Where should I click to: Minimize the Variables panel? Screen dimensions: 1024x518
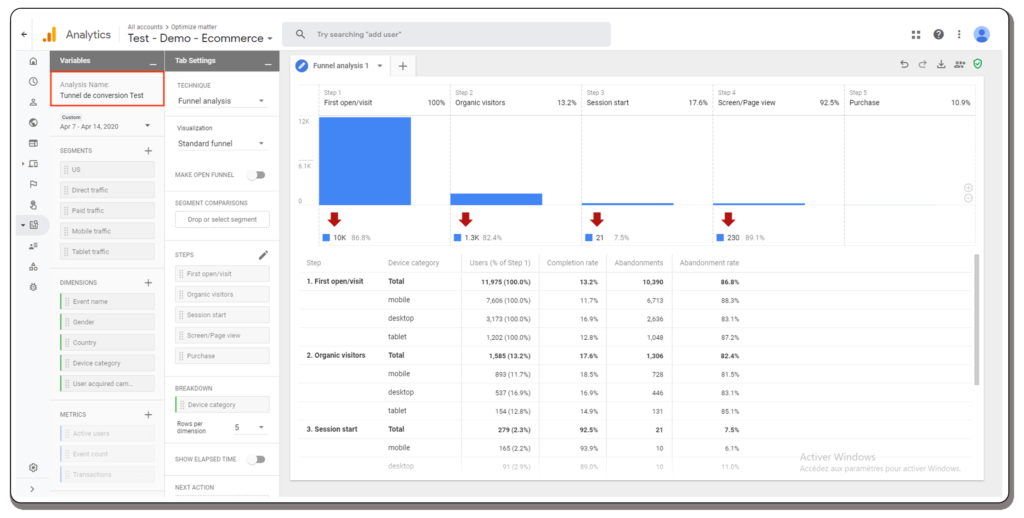pyautogui.click(x=153, y=63)
